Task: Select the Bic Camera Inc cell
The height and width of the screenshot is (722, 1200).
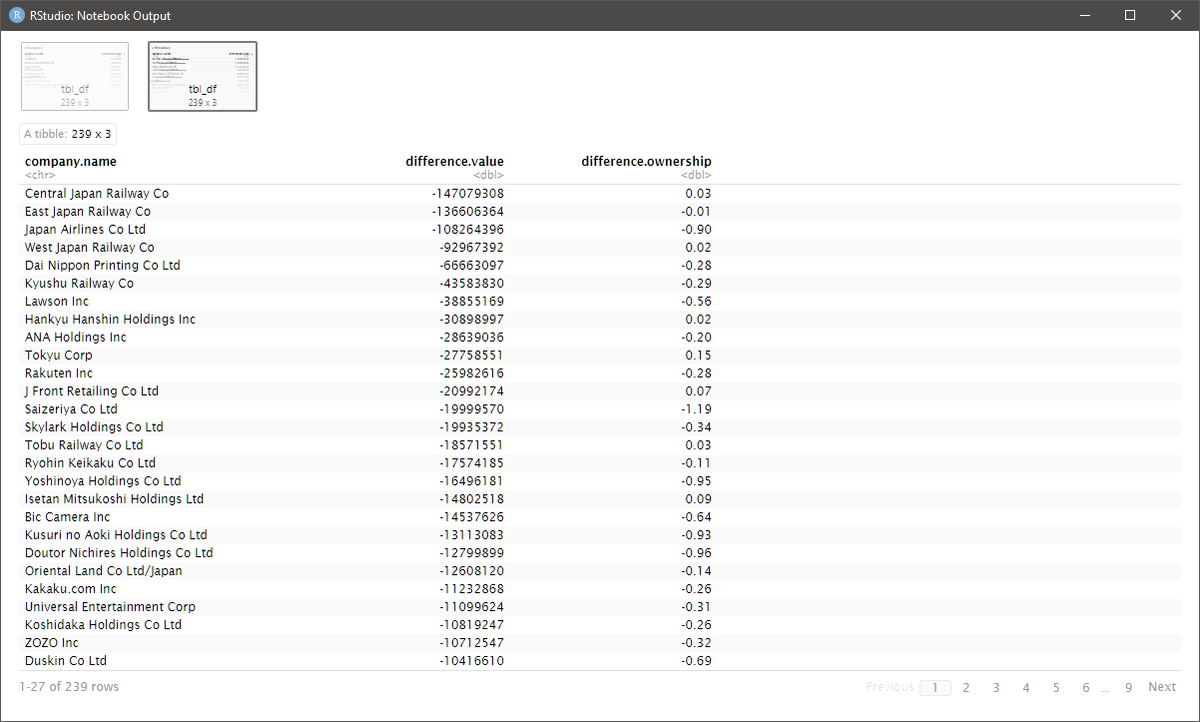Action: click(x=68, y=517)
